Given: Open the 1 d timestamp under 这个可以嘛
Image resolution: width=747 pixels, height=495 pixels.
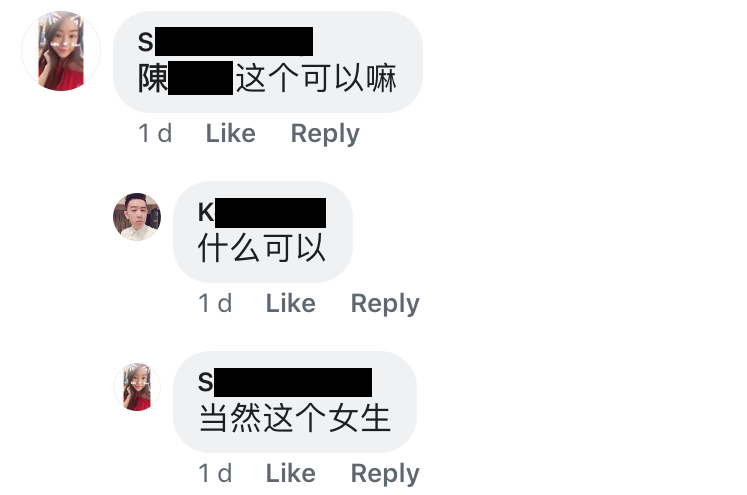Looking at the screenshot, I should click(x=155, y=133).
